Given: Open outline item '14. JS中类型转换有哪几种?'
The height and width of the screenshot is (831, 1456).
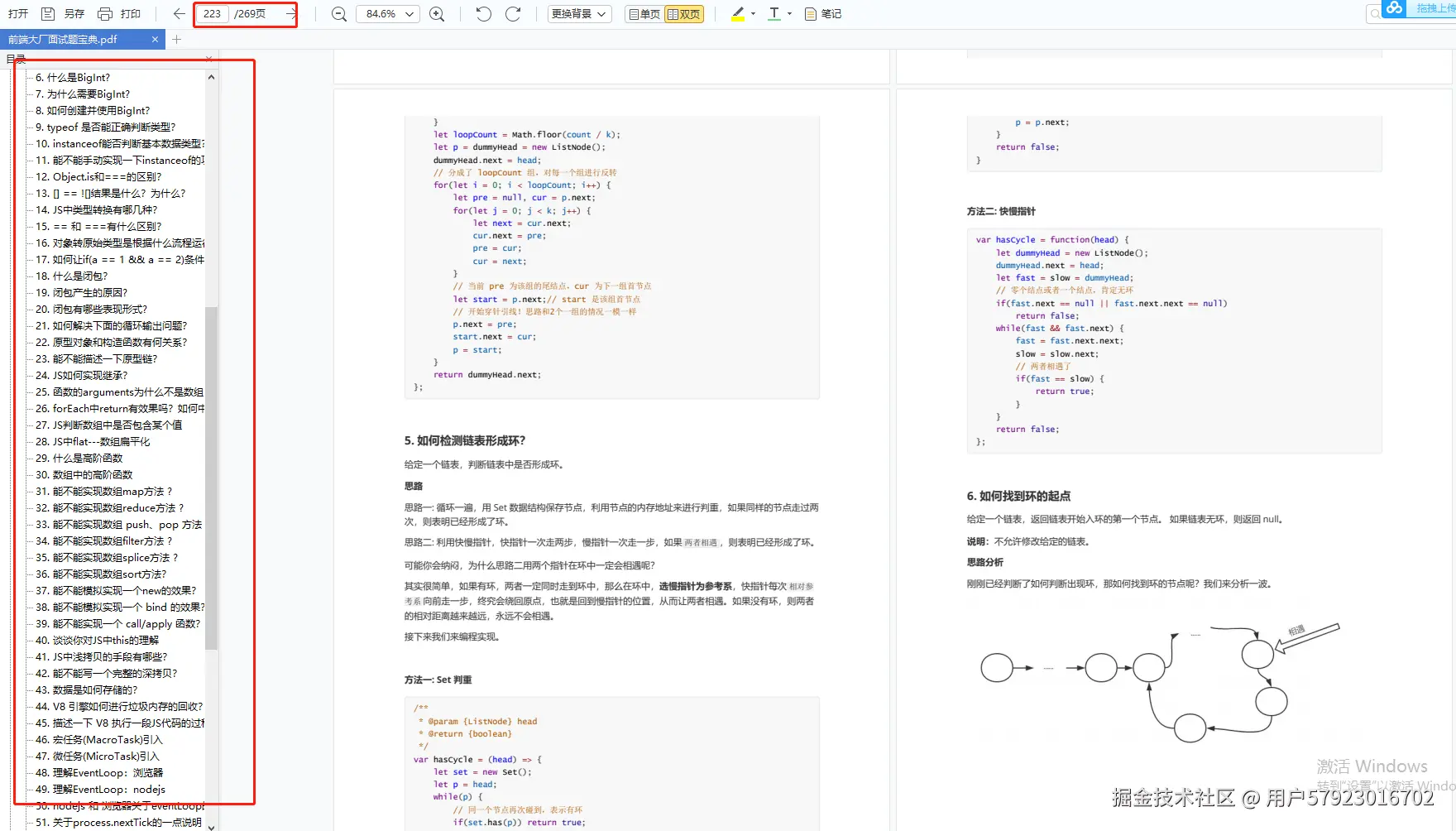Looking at the screenshot, I should 96,210.
